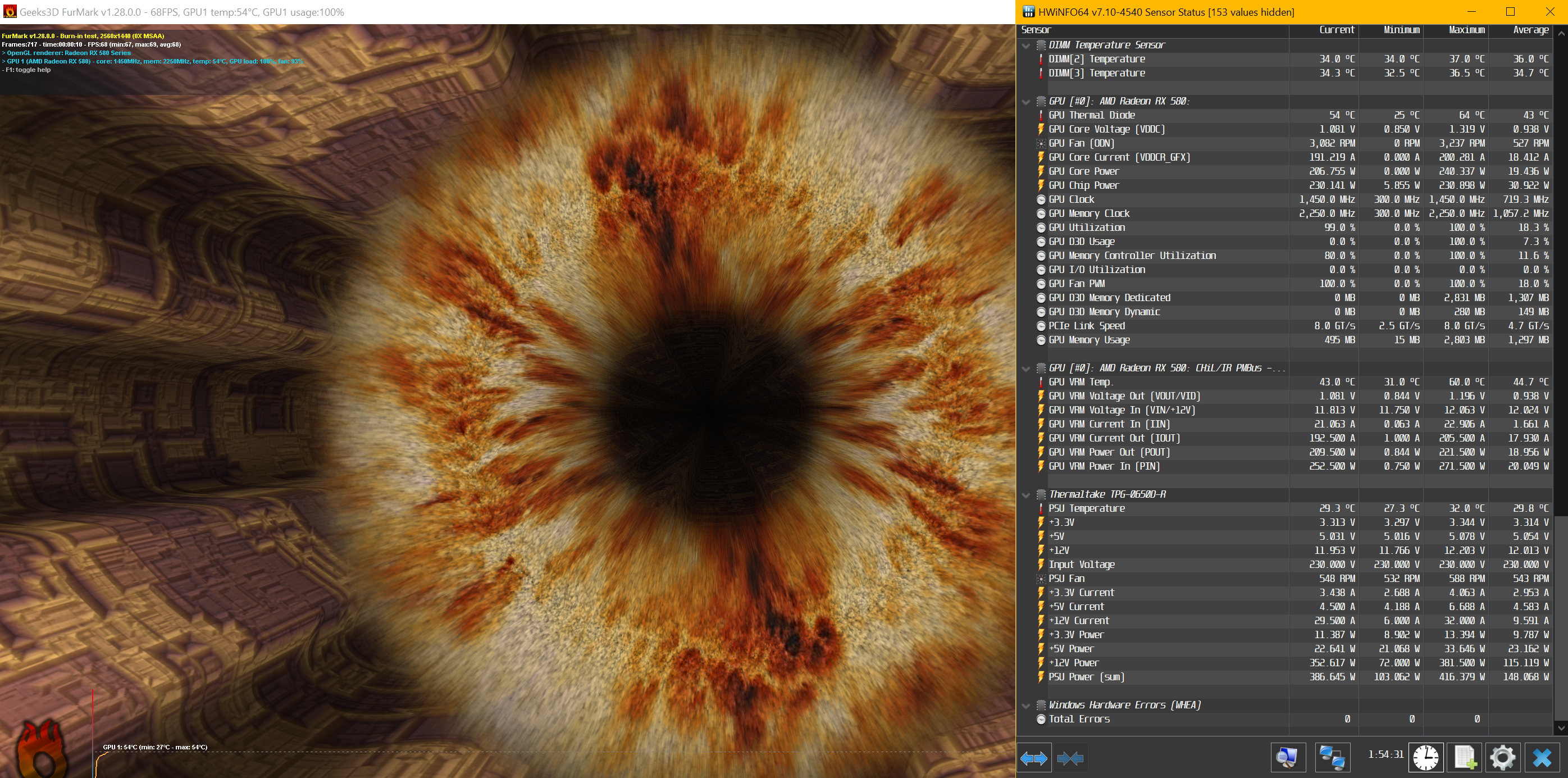Click the shrink columns arrows button
The width and height of the screenshot is (1568, 778).
(1070, 758)
